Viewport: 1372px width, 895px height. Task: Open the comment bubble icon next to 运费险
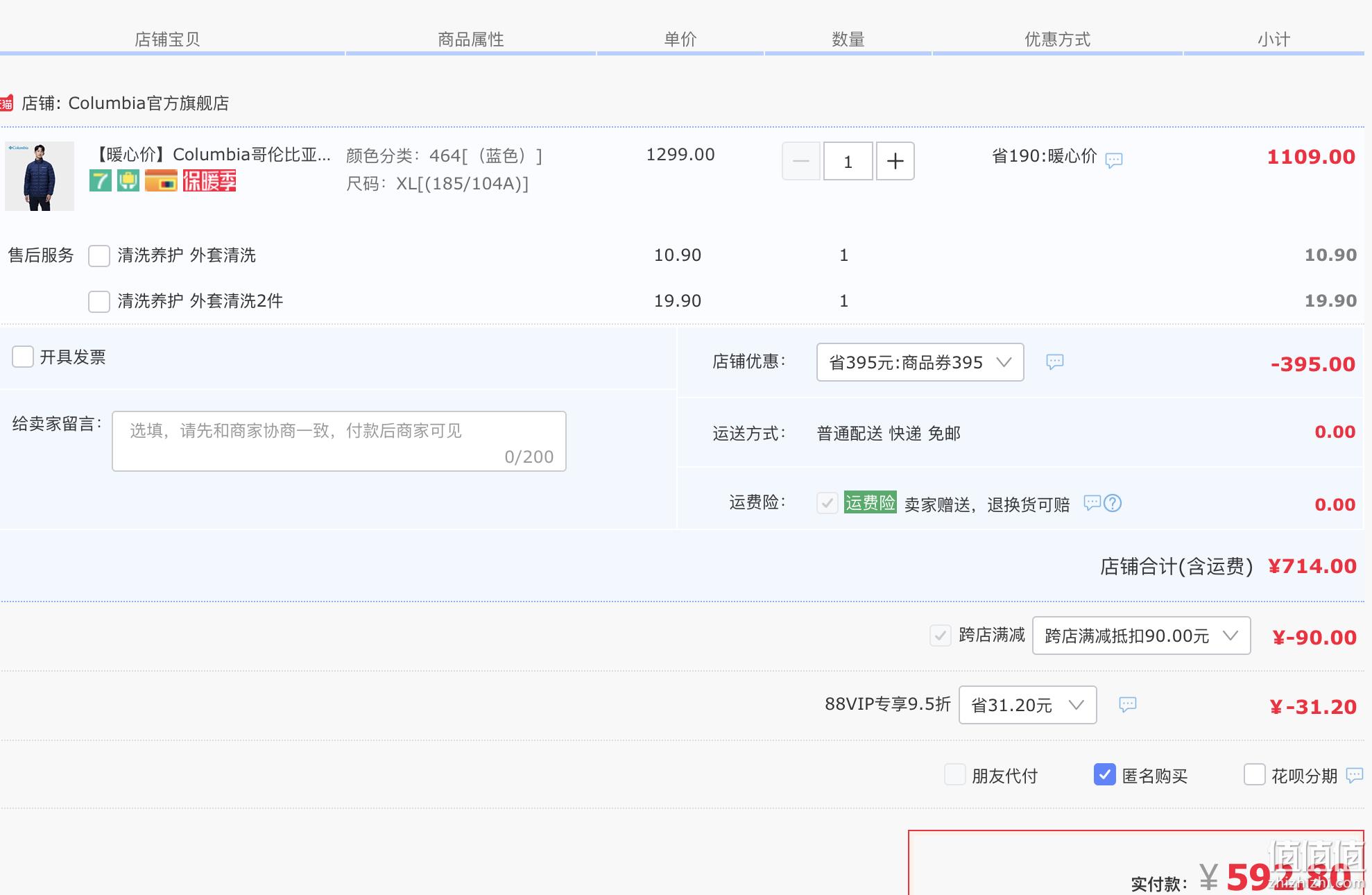[1092, 503]
